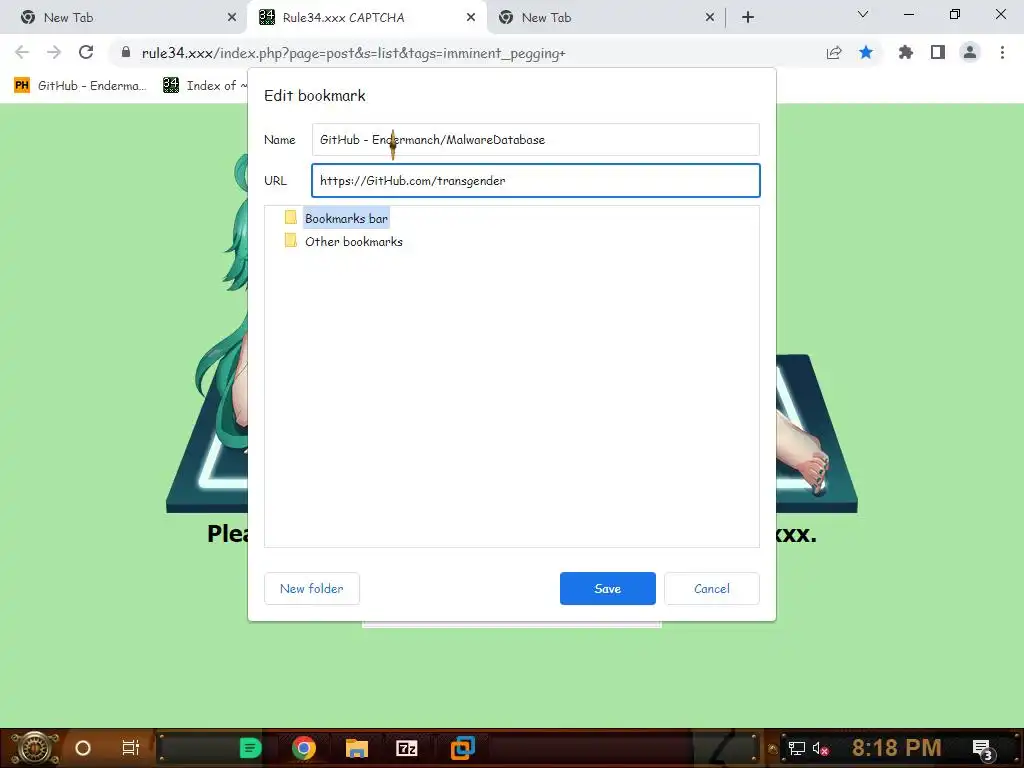Create a New folder for bookmarks

(x=312, y=588)
